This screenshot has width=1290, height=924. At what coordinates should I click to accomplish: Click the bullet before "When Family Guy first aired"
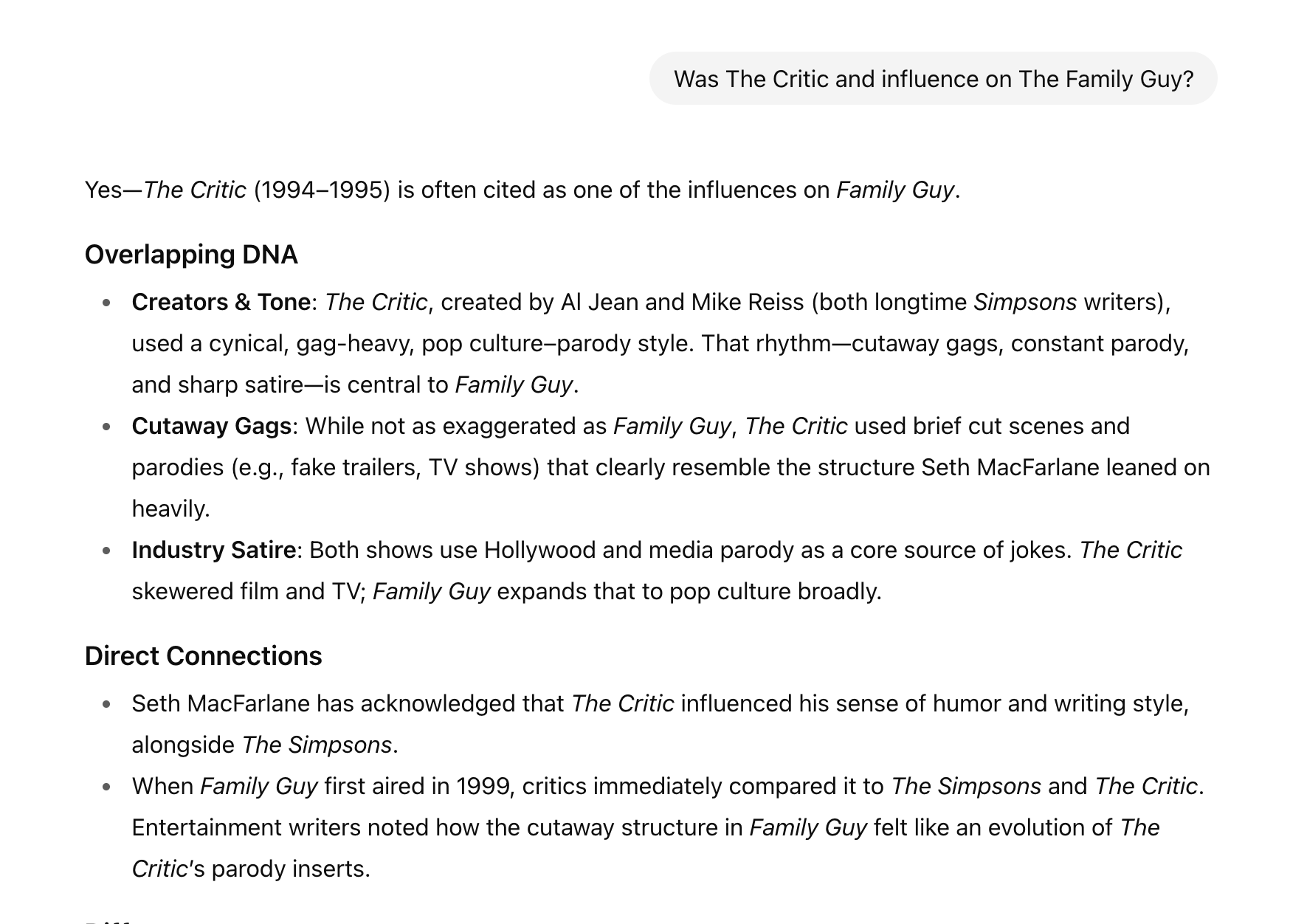pyautogui.click(x=106, y=787)
